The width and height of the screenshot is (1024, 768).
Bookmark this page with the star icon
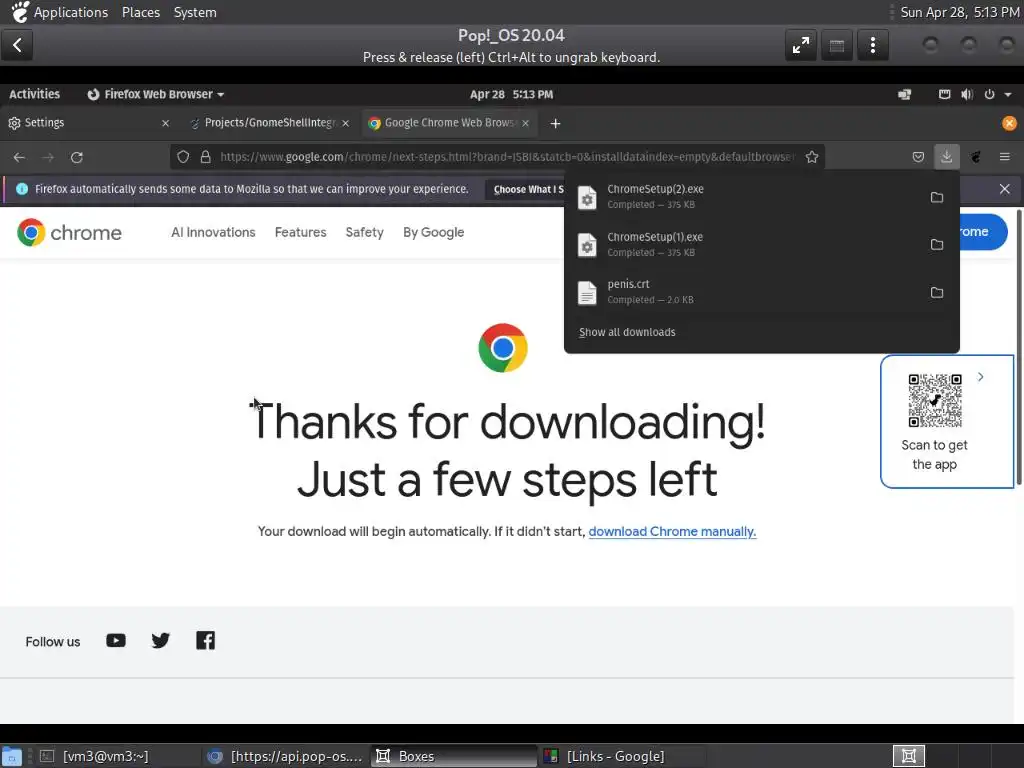tap(812, 157)
